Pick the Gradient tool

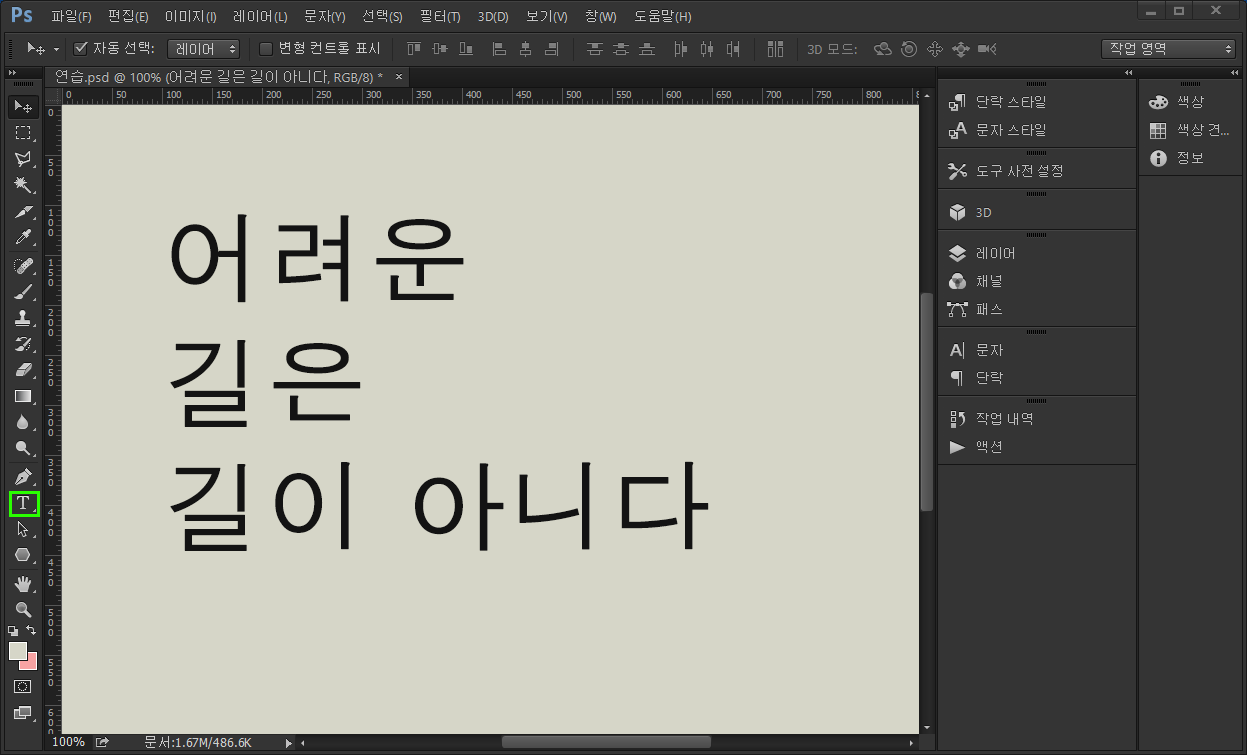(22, 396)
